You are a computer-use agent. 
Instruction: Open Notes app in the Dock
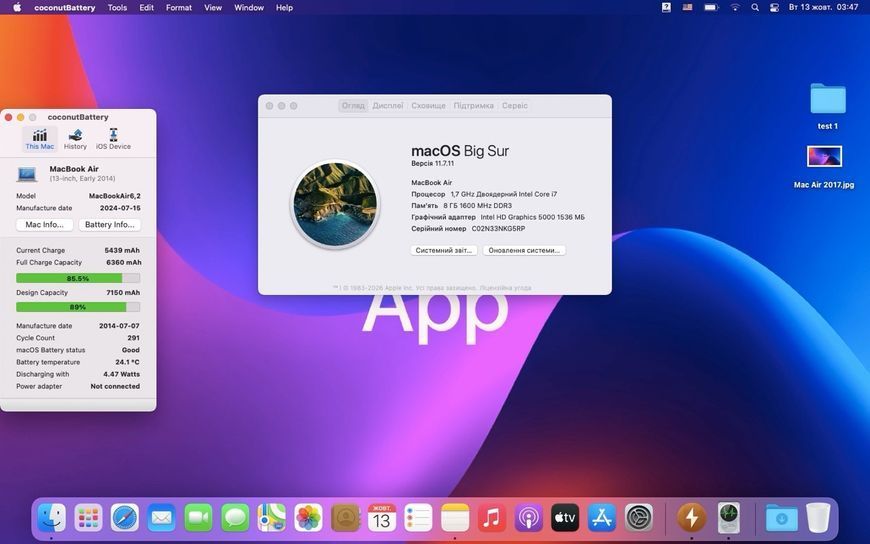455,518
